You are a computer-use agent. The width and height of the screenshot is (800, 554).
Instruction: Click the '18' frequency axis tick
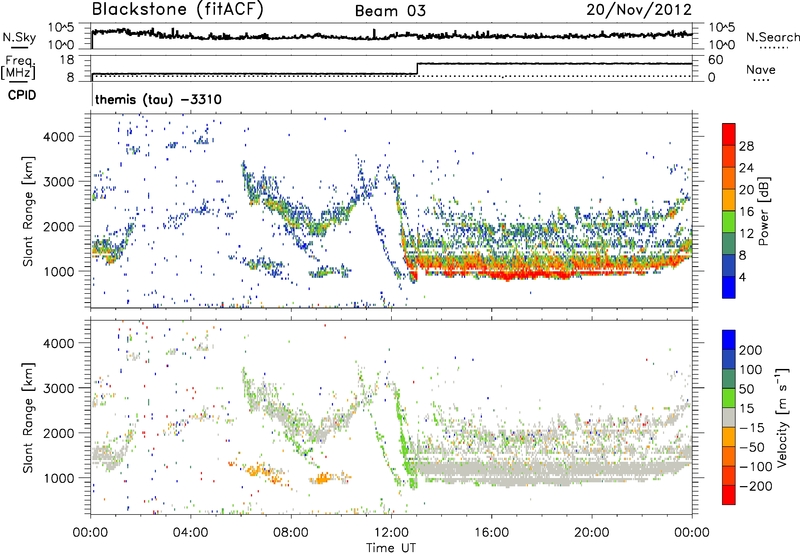click(x=67, y=60)
